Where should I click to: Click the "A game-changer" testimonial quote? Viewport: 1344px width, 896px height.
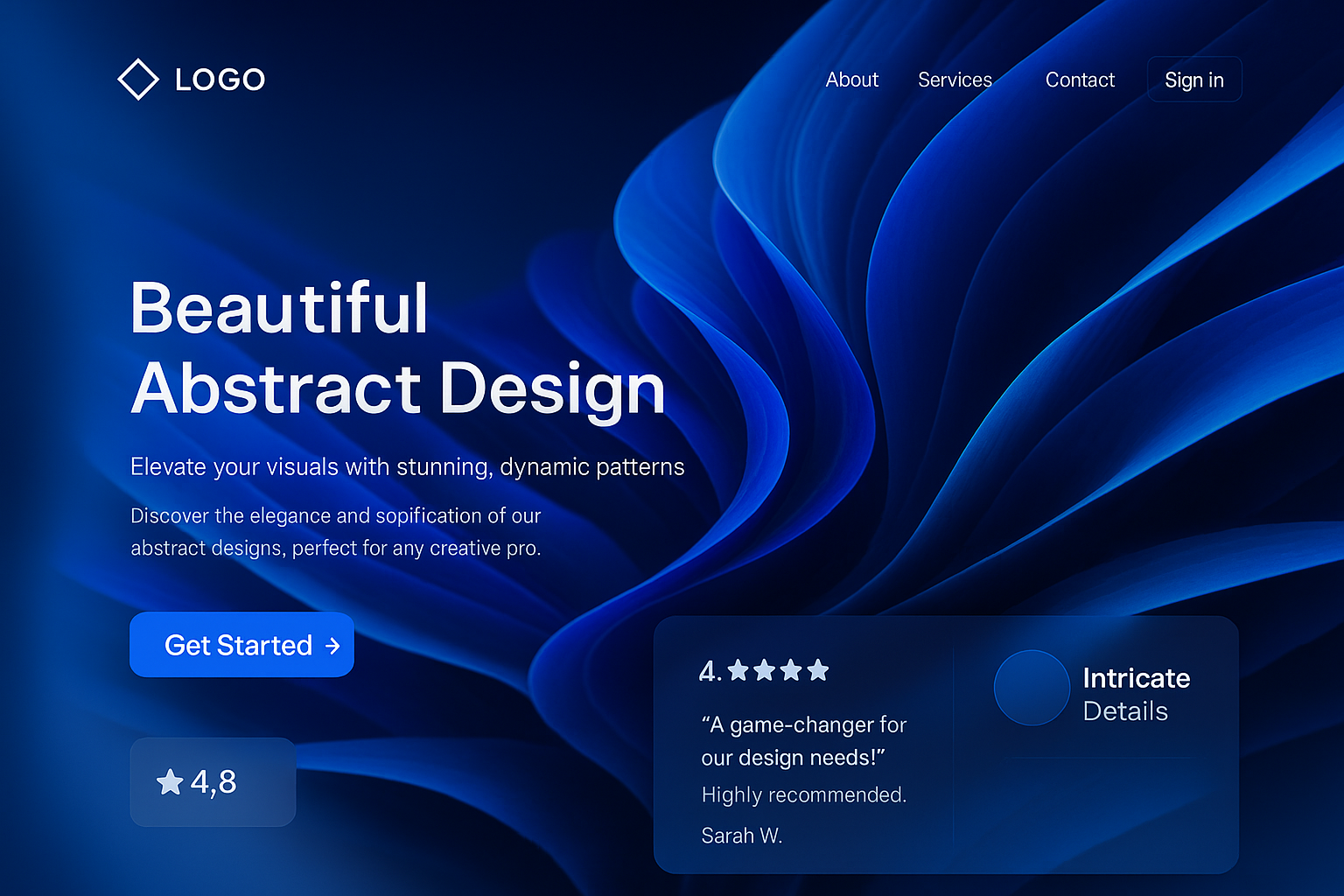click(803, 740)
